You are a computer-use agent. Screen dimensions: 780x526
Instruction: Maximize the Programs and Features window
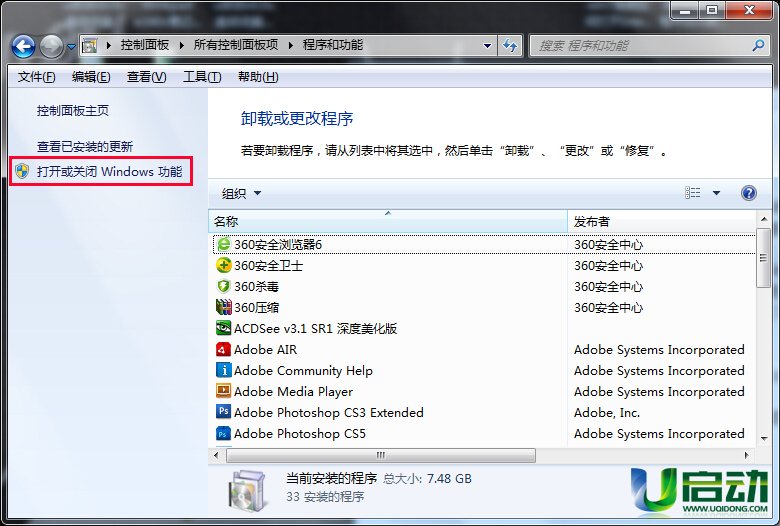[712, 10]
